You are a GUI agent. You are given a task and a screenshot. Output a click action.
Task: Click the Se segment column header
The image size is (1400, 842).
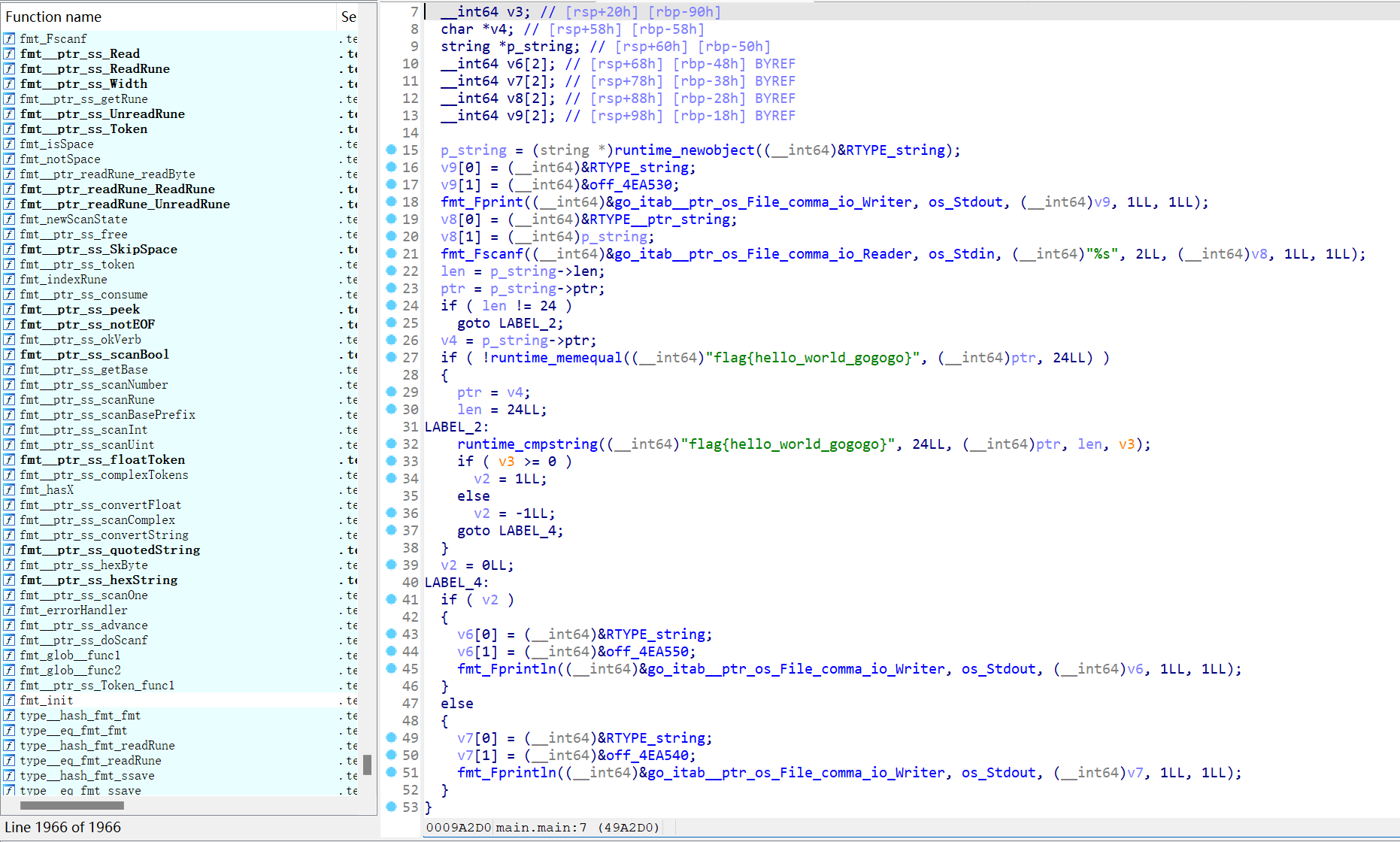tap(349, 17)
